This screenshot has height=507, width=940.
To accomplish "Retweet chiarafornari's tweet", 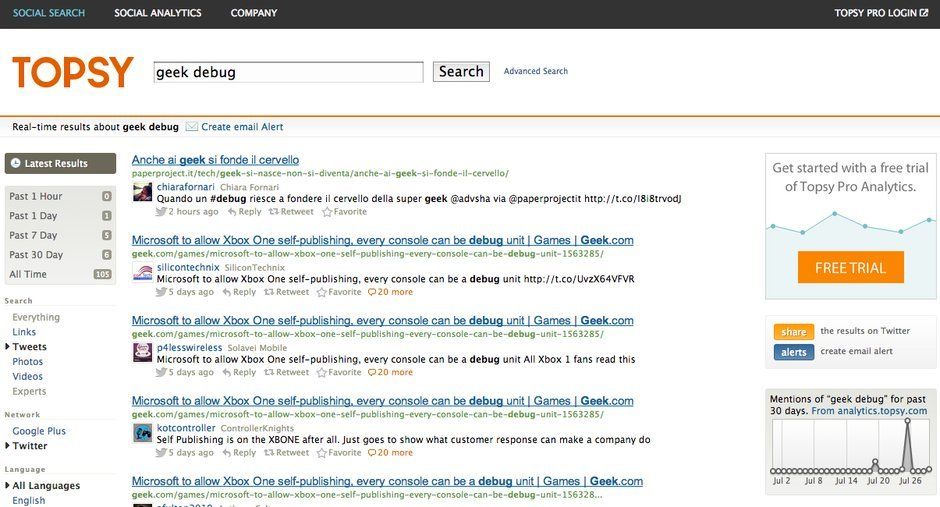I will (291, 212).
